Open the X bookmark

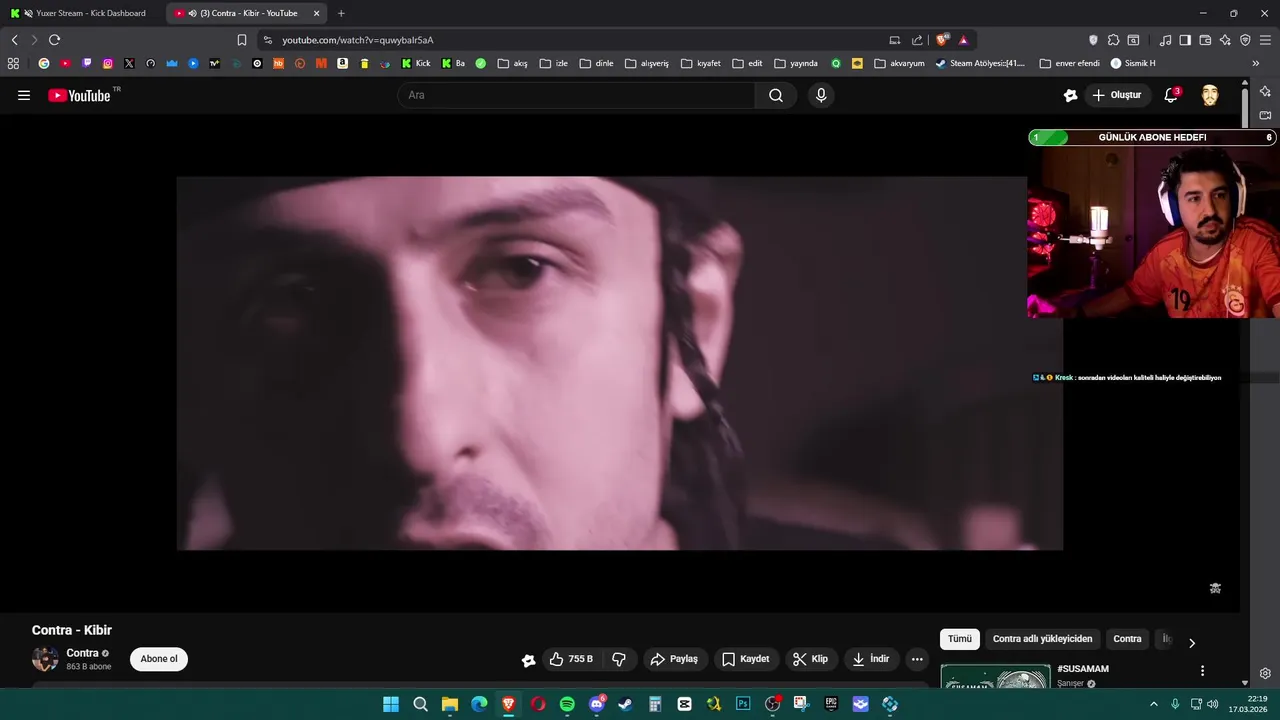point(129,63)
